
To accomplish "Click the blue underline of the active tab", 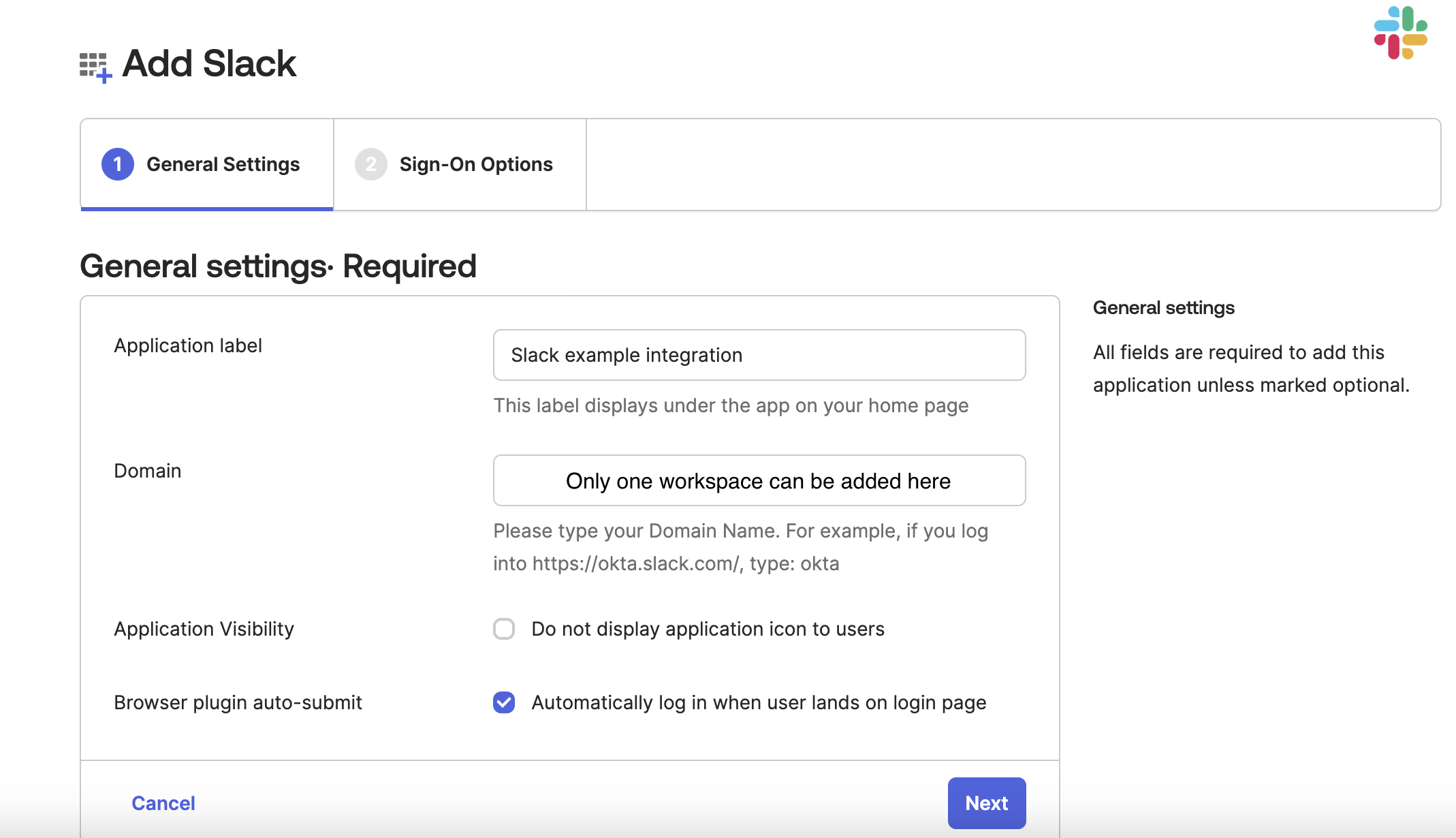I will 206,210.
